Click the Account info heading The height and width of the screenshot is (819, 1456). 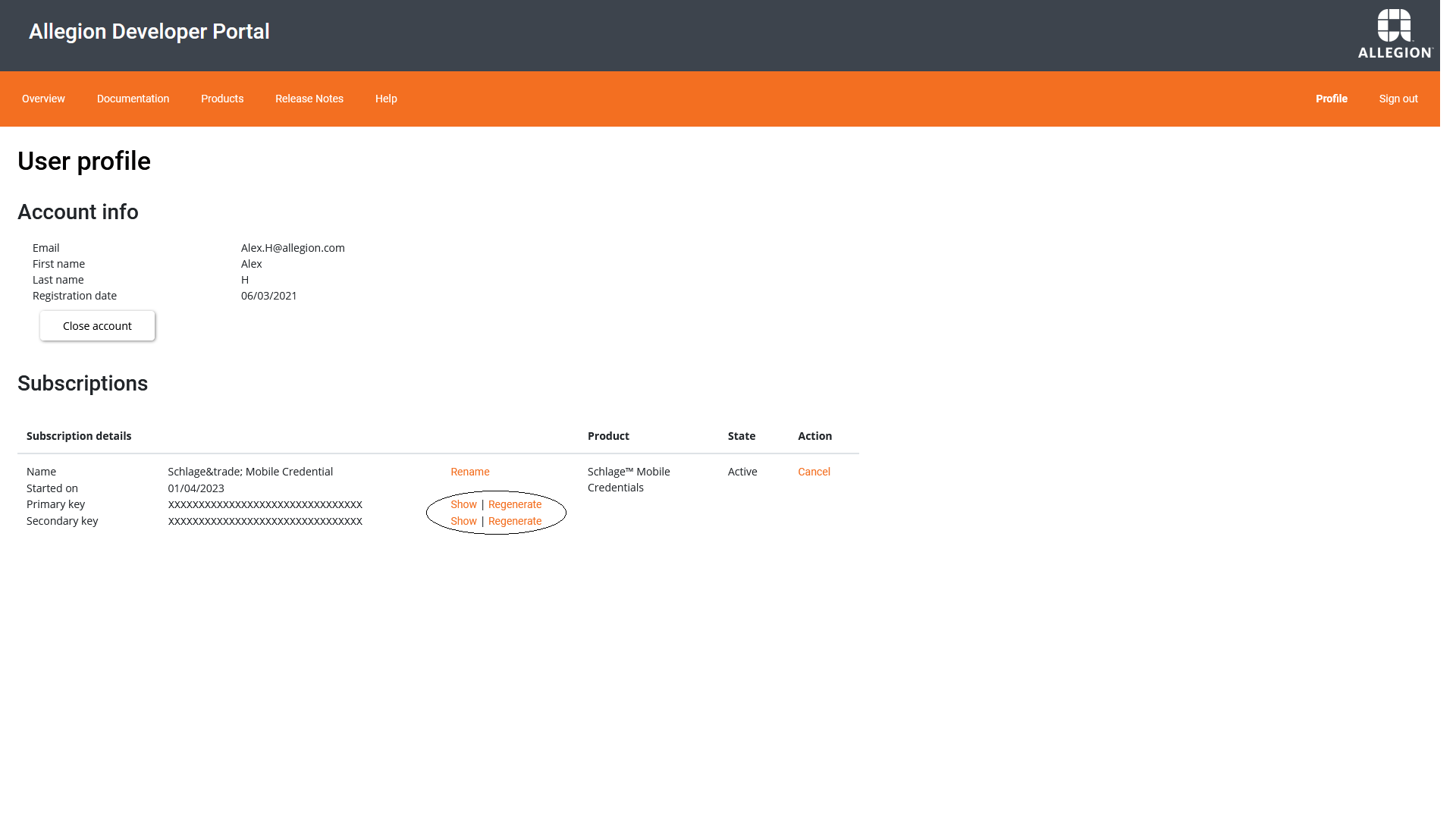point(78,212)
